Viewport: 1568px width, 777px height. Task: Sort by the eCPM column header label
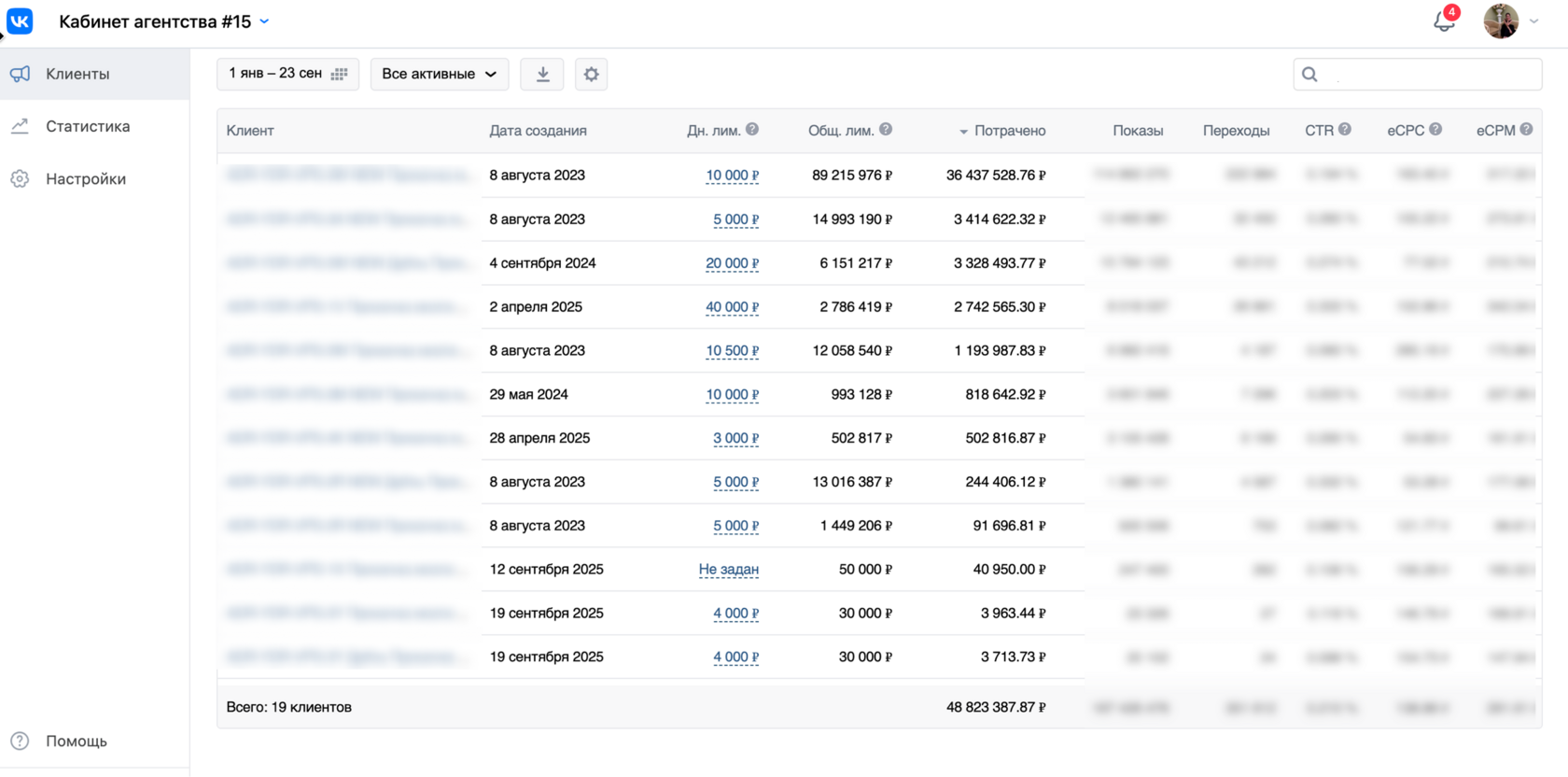pos(1495,131)
